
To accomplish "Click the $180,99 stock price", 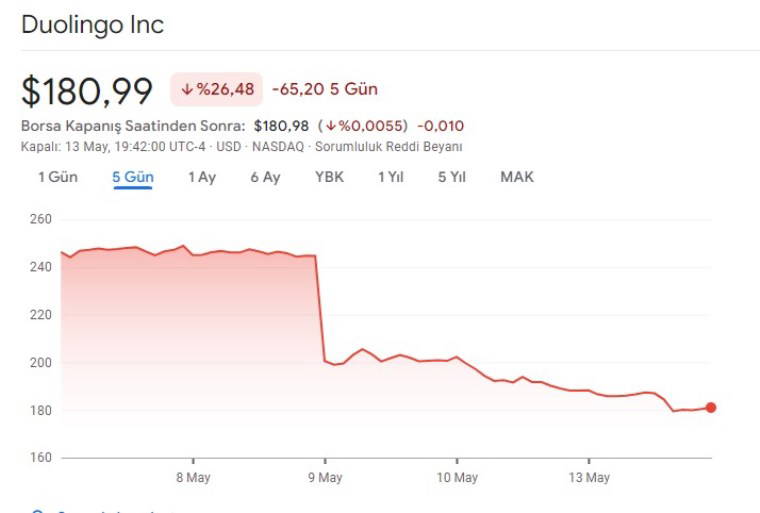I will point(87,91).
